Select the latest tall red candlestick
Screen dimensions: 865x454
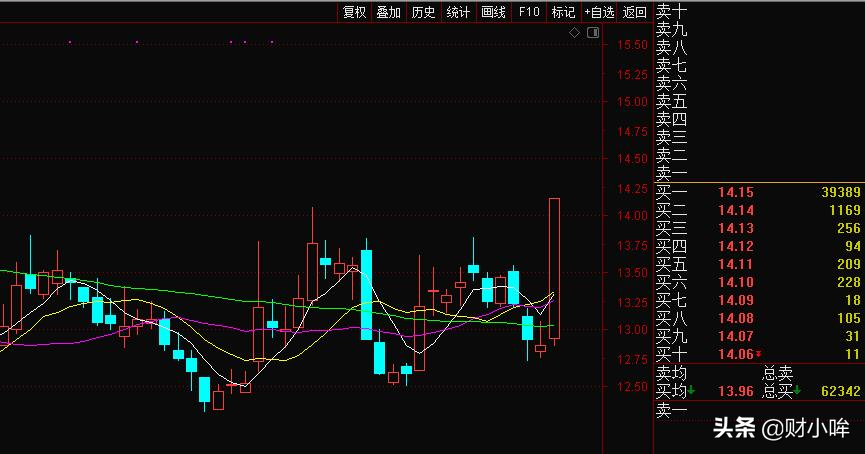click(554, 268)
